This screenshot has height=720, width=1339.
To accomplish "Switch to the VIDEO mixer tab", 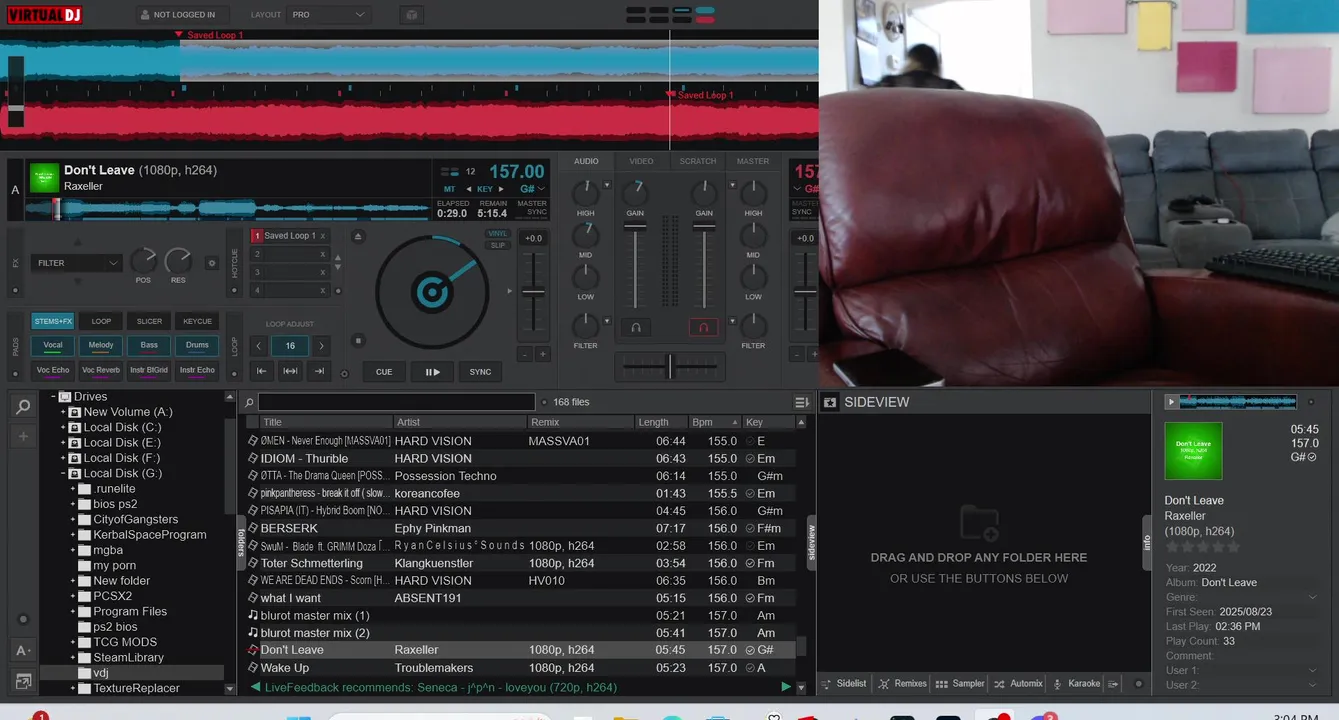I will (x=642, y=161).
